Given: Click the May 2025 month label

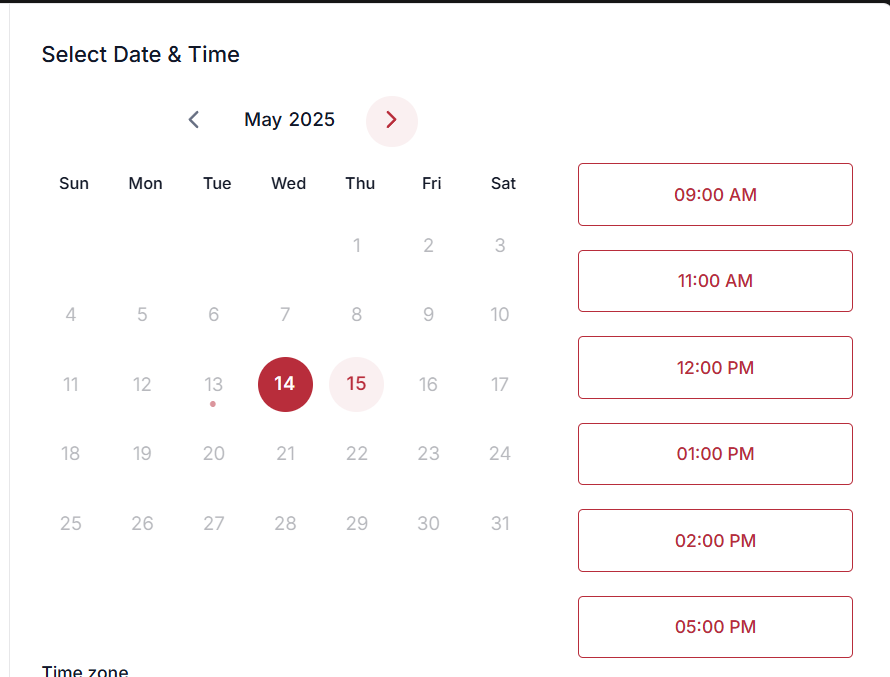Looking at the screenshot, I should 290,120.
